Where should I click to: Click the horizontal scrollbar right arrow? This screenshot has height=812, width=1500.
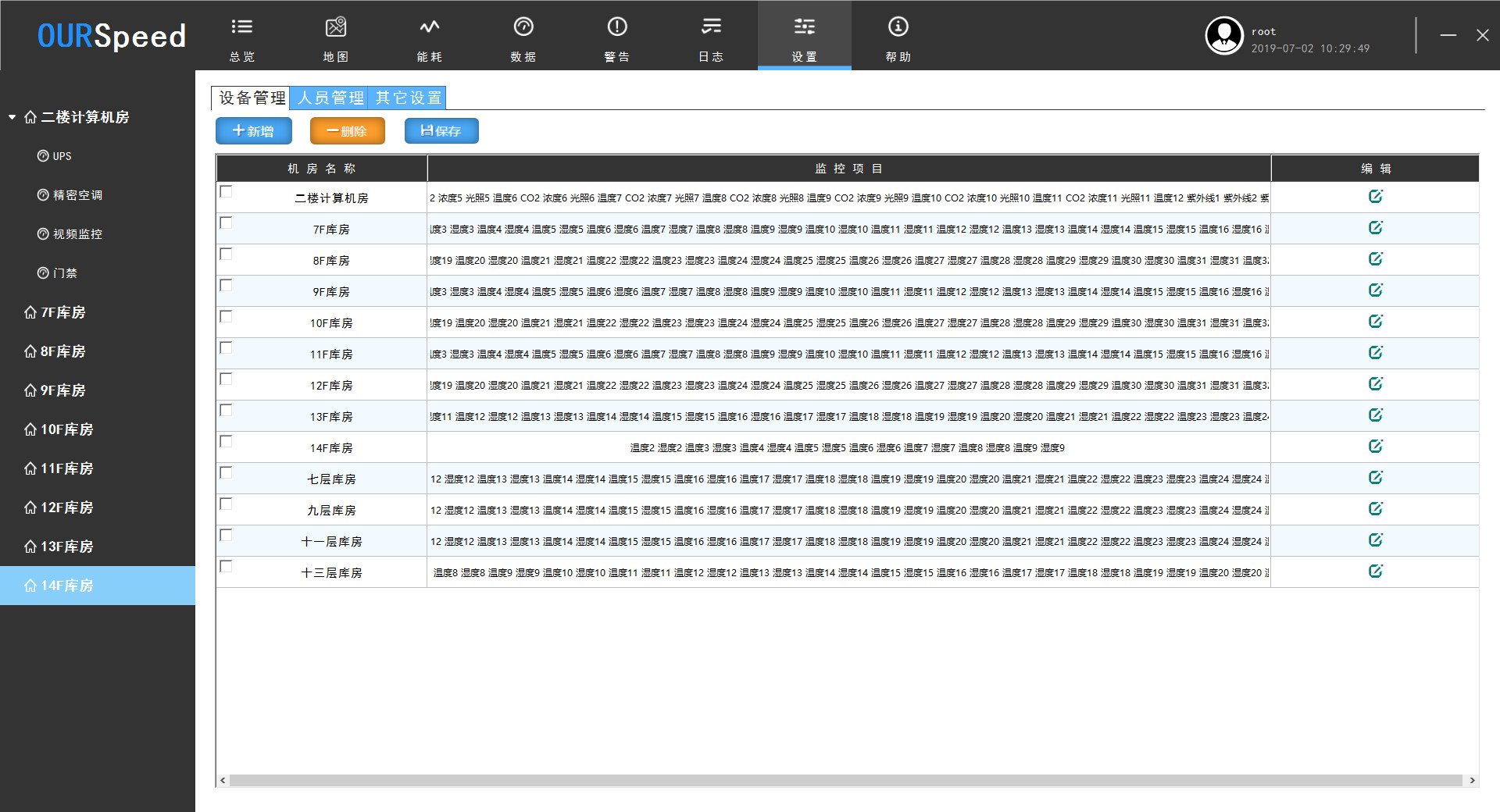click(x=1472, y=780)
